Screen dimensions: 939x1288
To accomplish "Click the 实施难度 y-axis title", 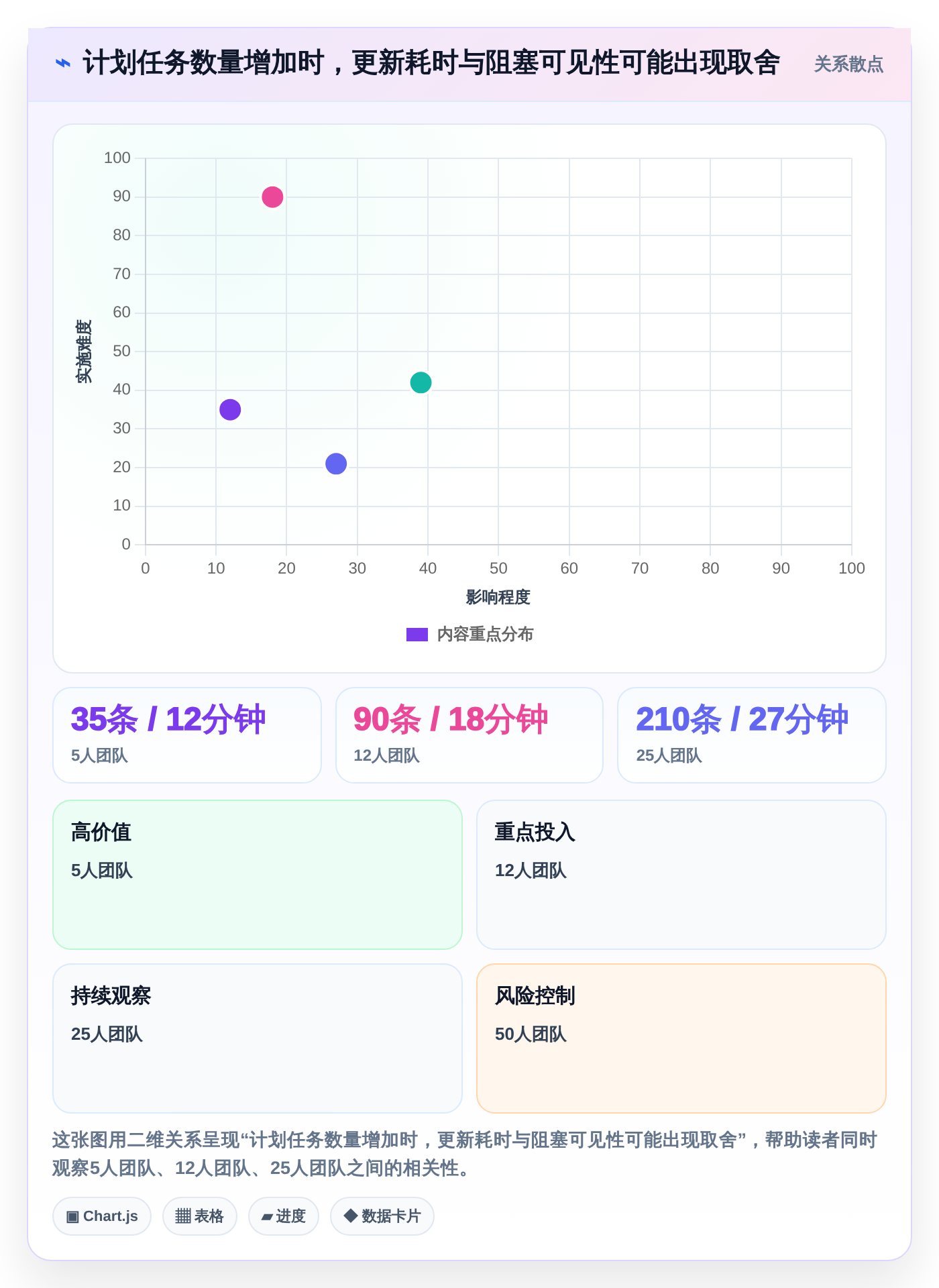I will [84, 352].
